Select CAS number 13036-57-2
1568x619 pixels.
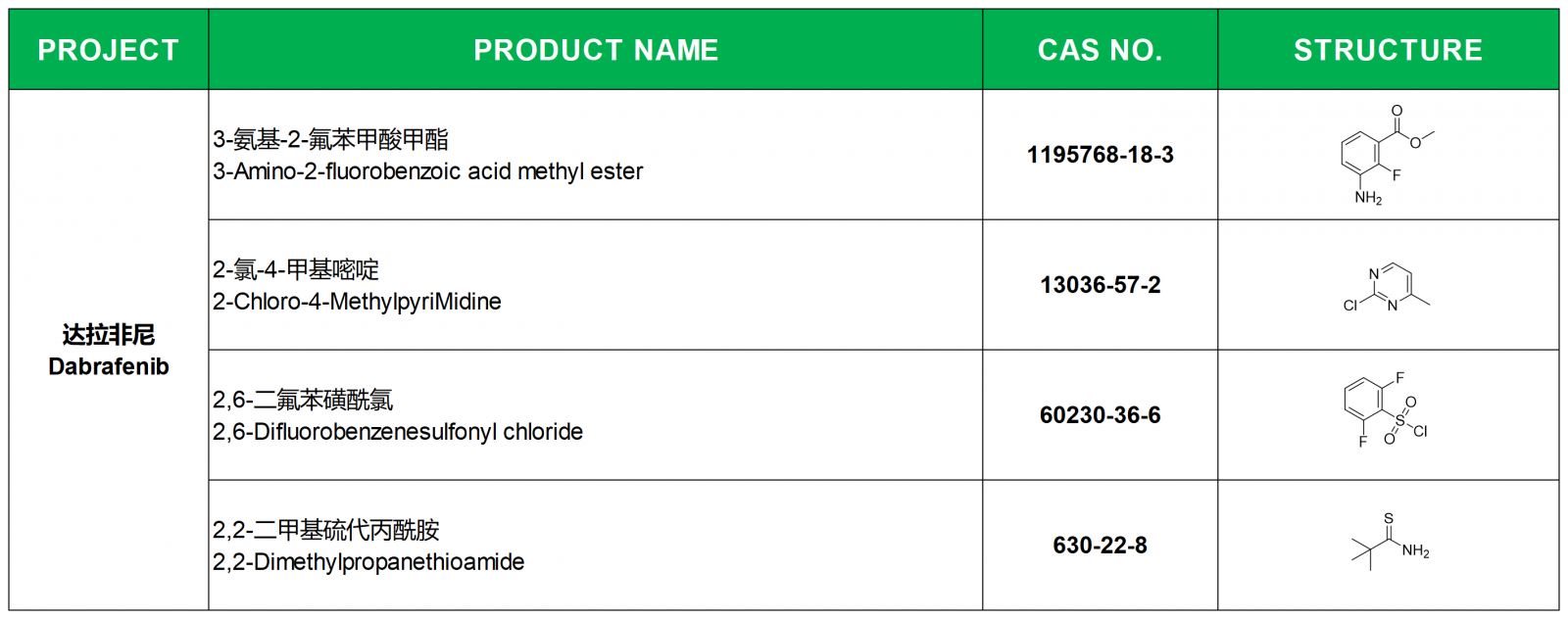point(1101,285)
